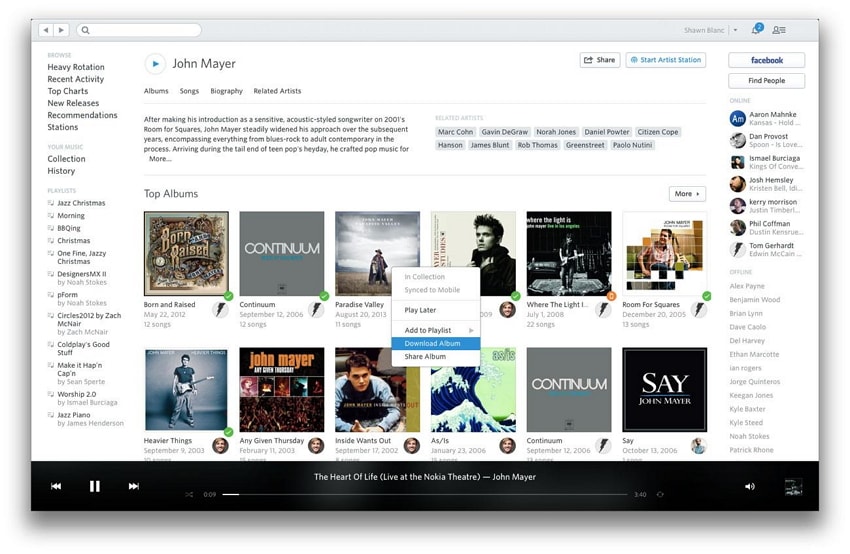This screenshot has height=554, width=850.
Task: Switch to the Albums tab
Action: pos(156,91)
